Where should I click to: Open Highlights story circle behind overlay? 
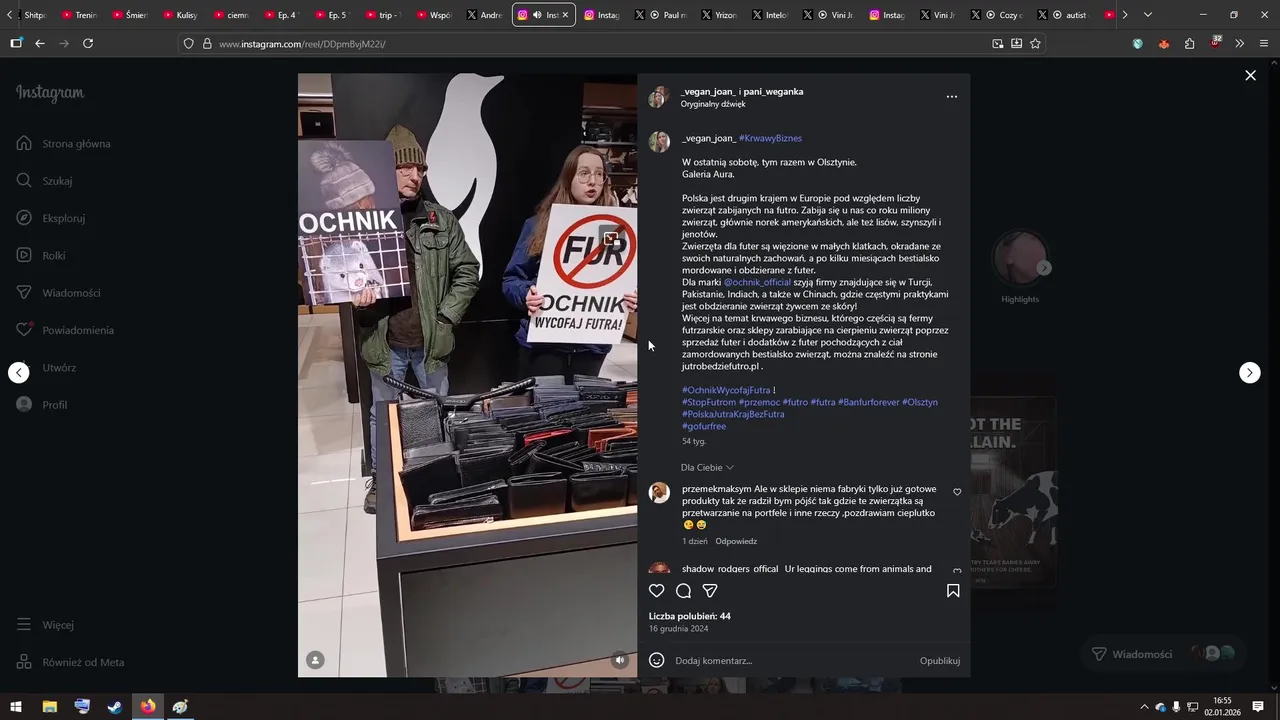[x=1020, y=260]
